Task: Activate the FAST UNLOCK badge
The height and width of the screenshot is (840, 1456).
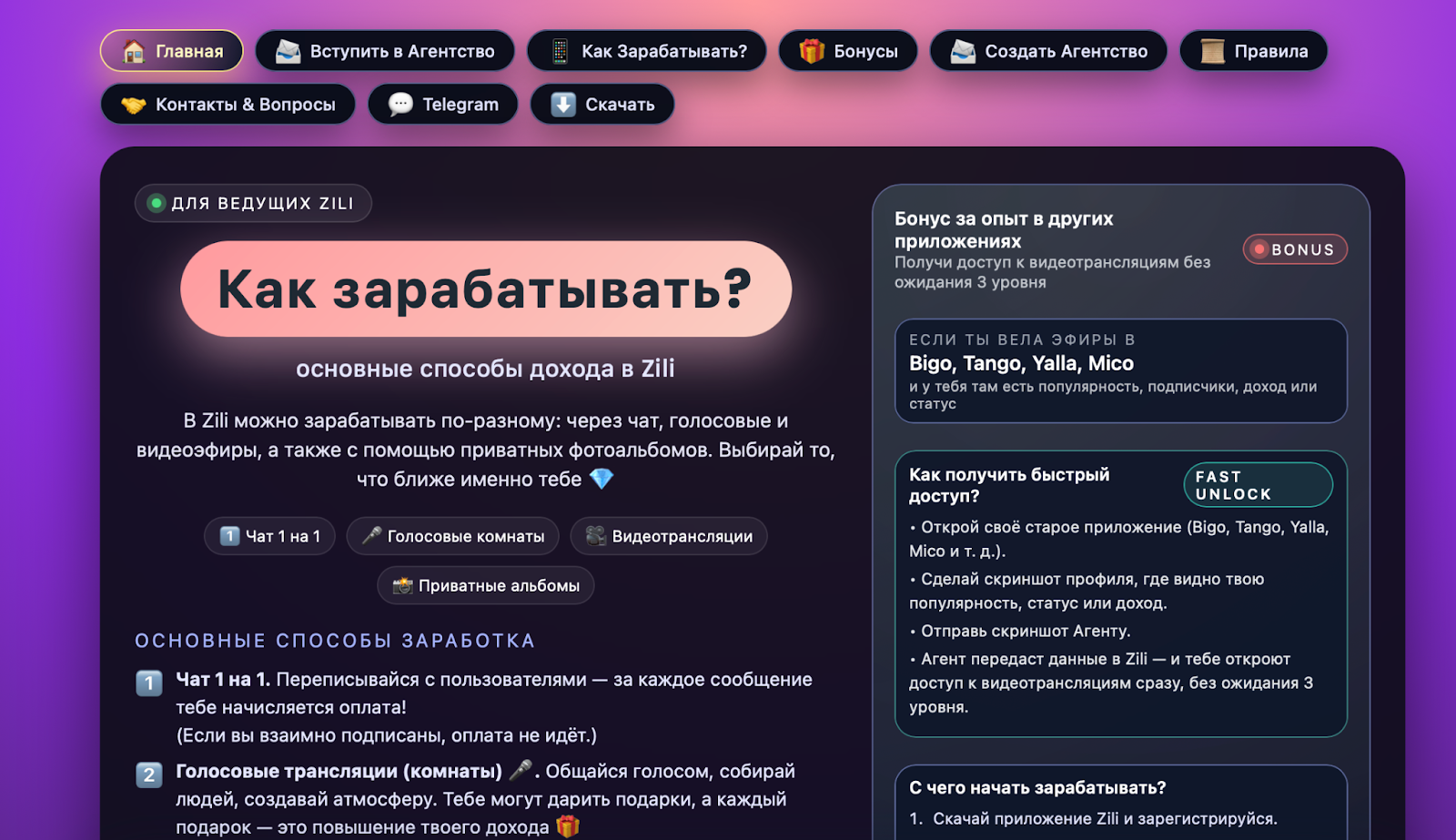Action: 1258,484
